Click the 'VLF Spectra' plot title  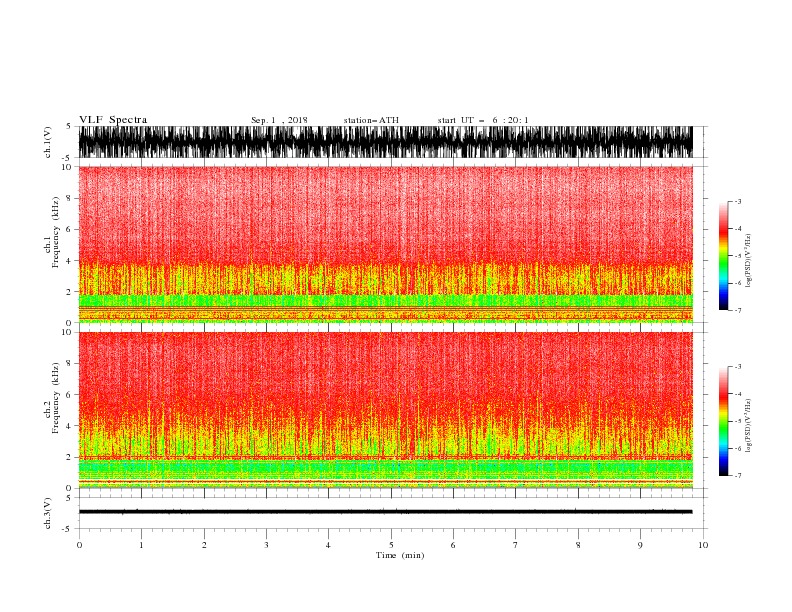pyautogui.click(x=113, y=120)
